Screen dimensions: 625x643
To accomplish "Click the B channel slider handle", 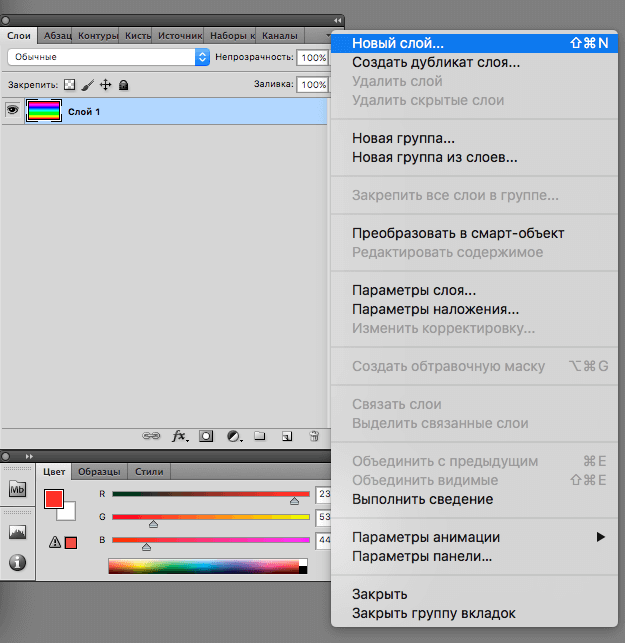I will tap(146, 547).
